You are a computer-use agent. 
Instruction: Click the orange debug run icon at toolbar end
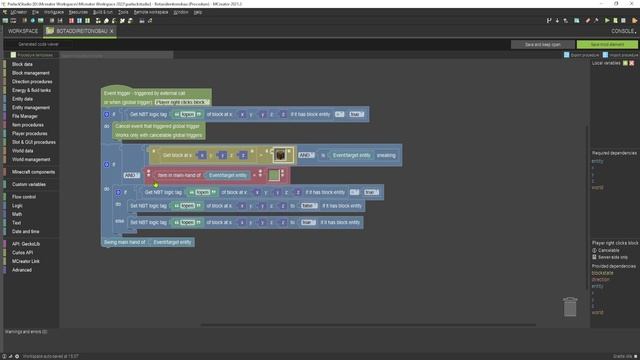(634, 20)
